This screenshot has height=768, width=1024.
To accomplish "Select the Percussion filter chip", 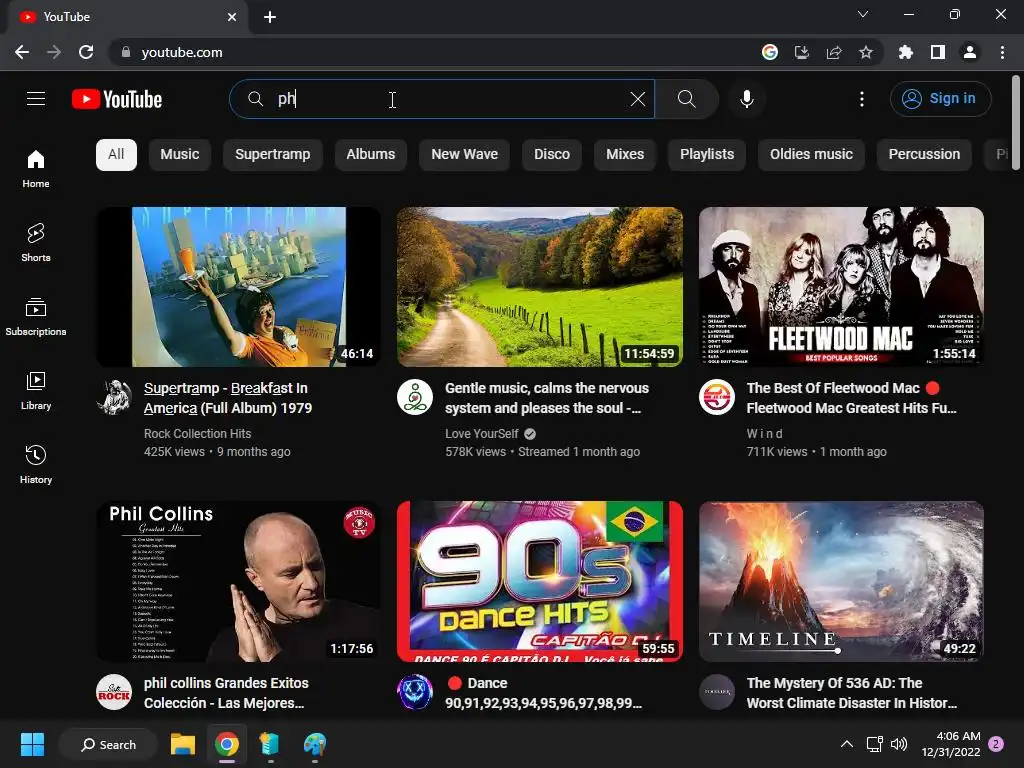I will pos(924,155).
